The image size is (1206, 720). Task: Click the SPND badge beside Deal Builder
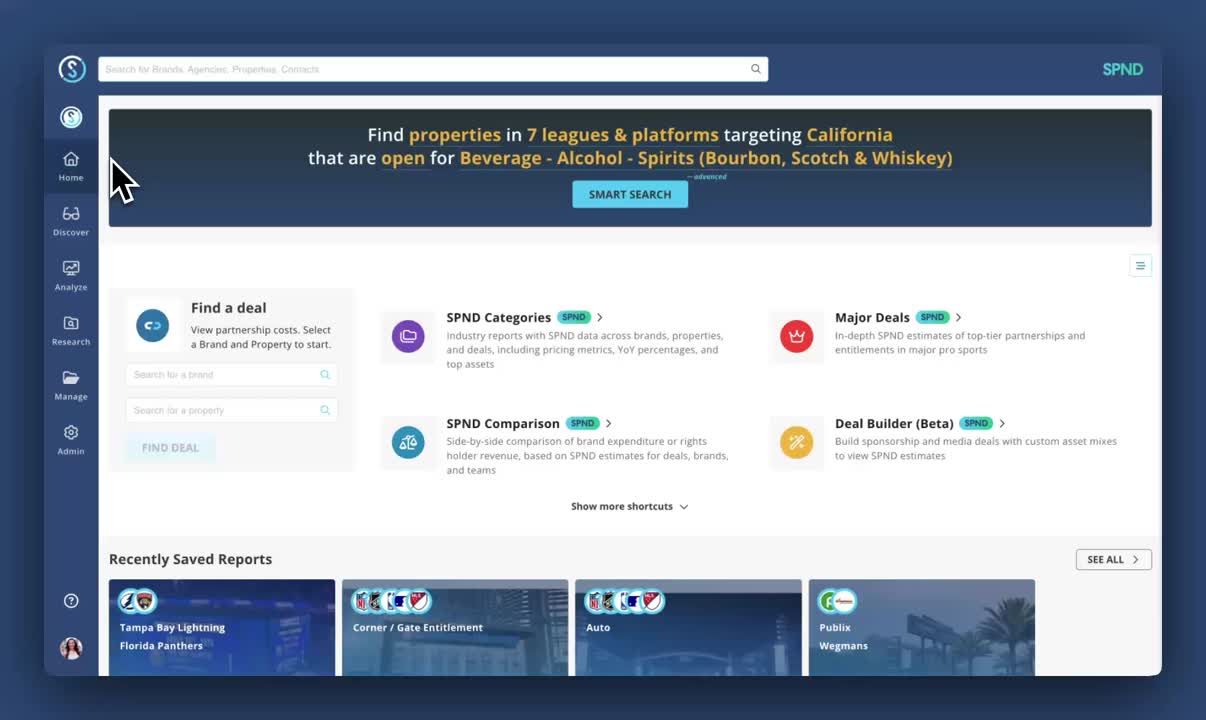976,423
